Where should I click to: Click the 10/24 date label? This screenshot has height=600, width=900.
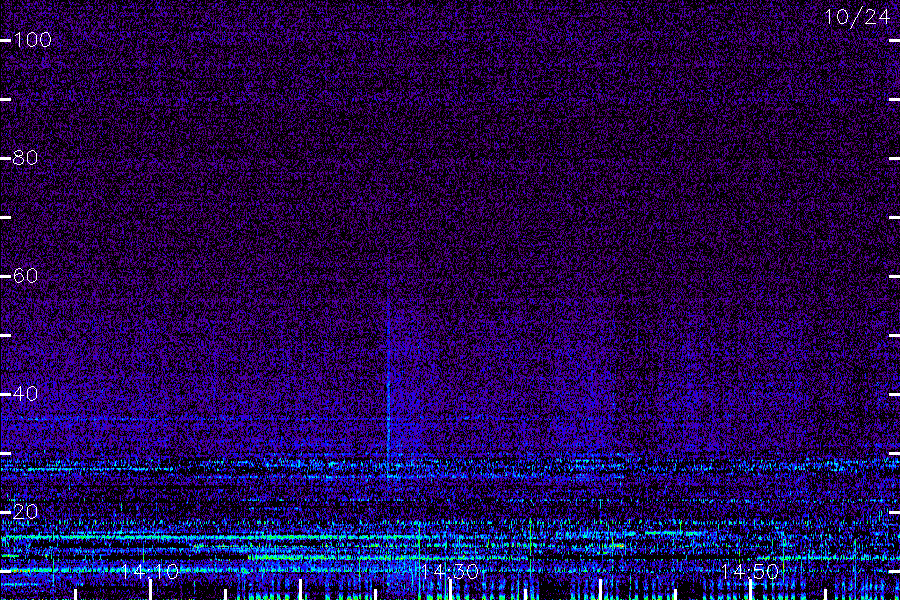click(x=857, y=17)
